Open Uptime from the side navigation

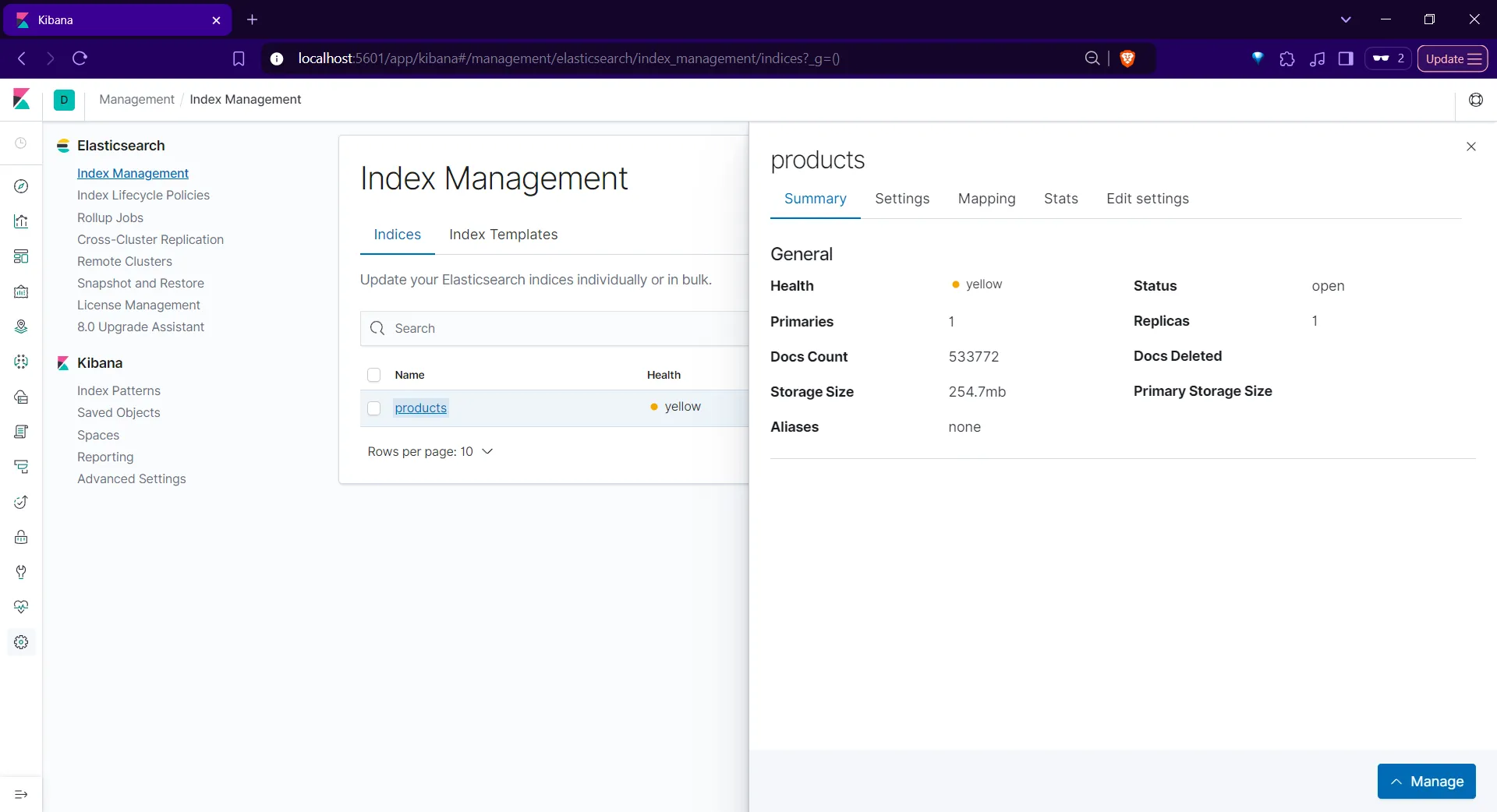point(21,502)
